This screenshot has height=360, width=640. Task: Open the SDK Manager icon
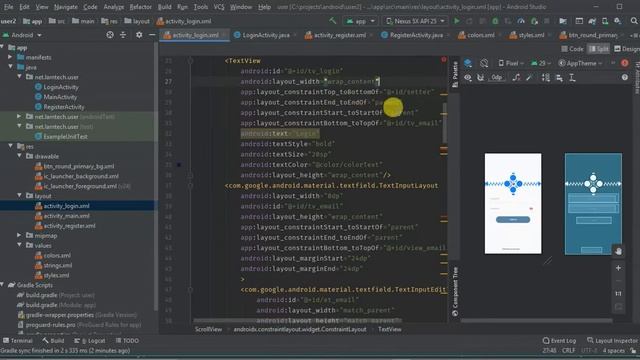click(x=618, y=21)
